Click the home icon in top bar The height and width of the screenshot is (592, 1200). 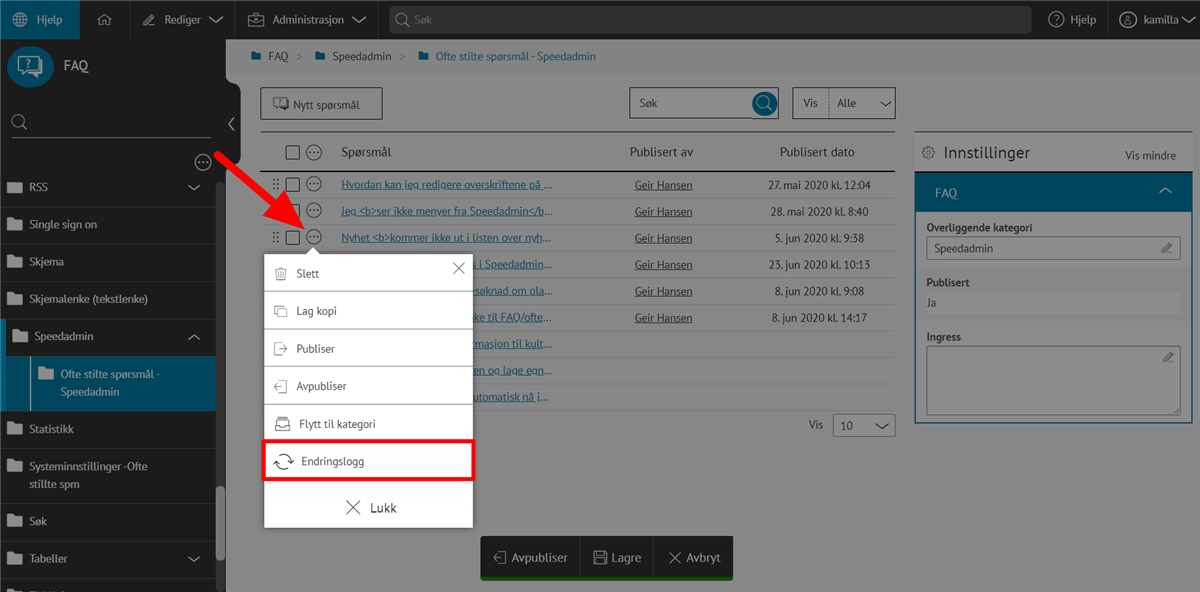(x=105, y=20)
